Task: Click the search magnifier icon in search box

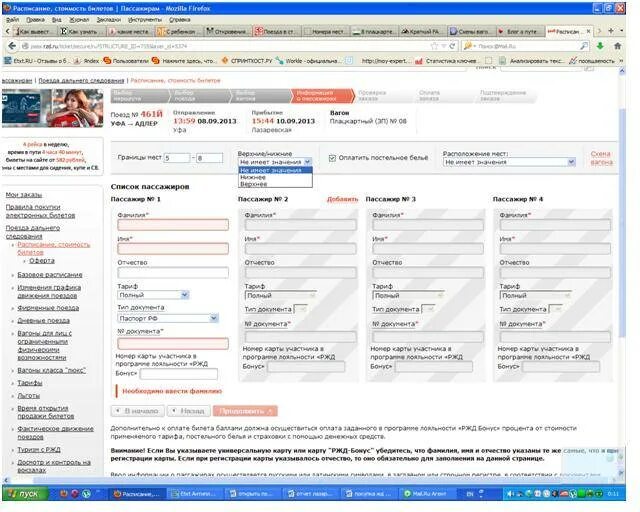Action: coord(584,46)
